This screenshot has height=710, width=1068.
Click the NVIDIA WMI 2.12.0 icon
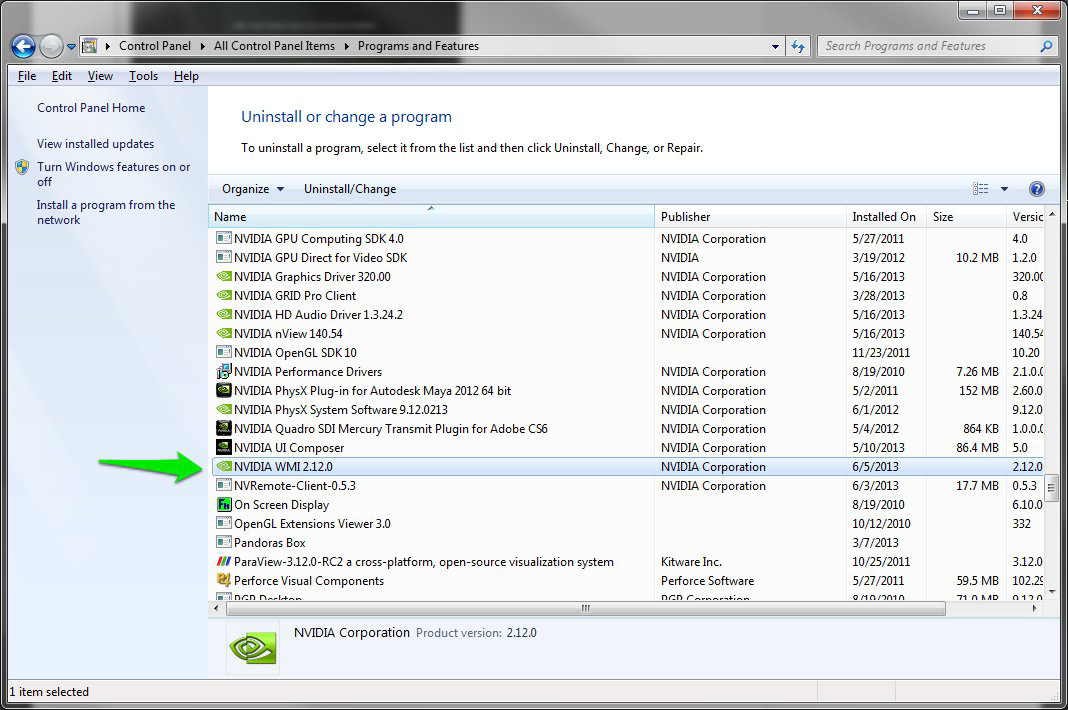pos(223,467)
